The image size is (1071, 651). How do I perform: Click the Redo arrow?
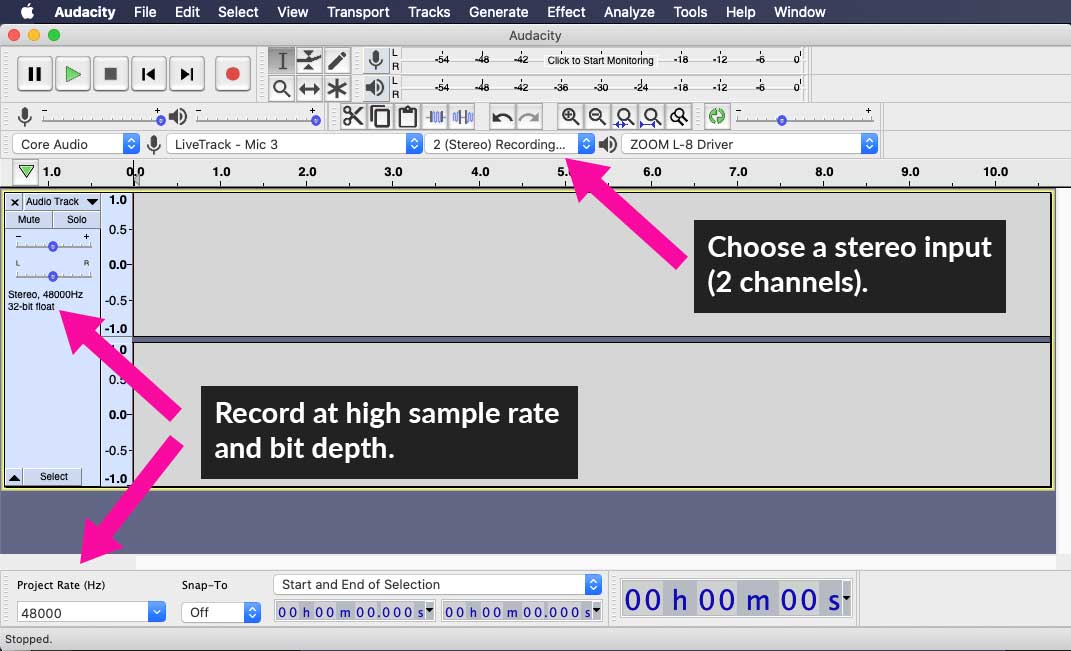(x=529, y=117)
